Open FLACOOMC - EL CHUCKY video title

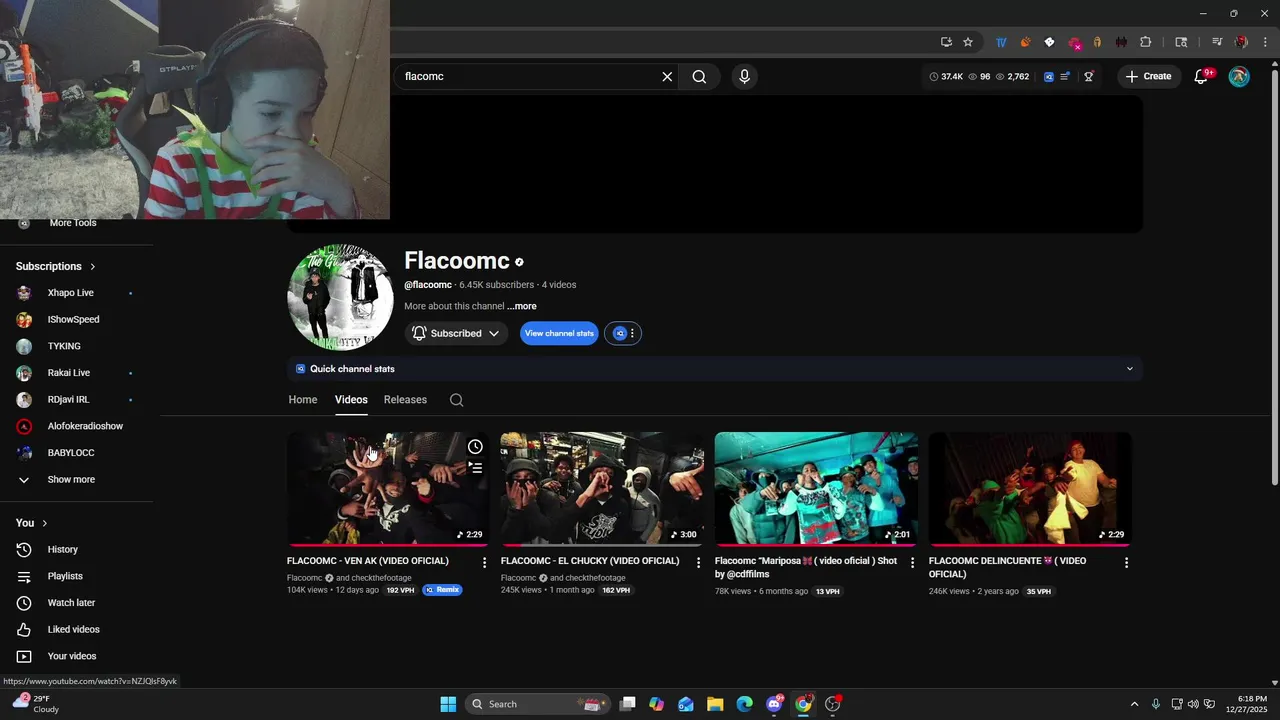[588, 561]
